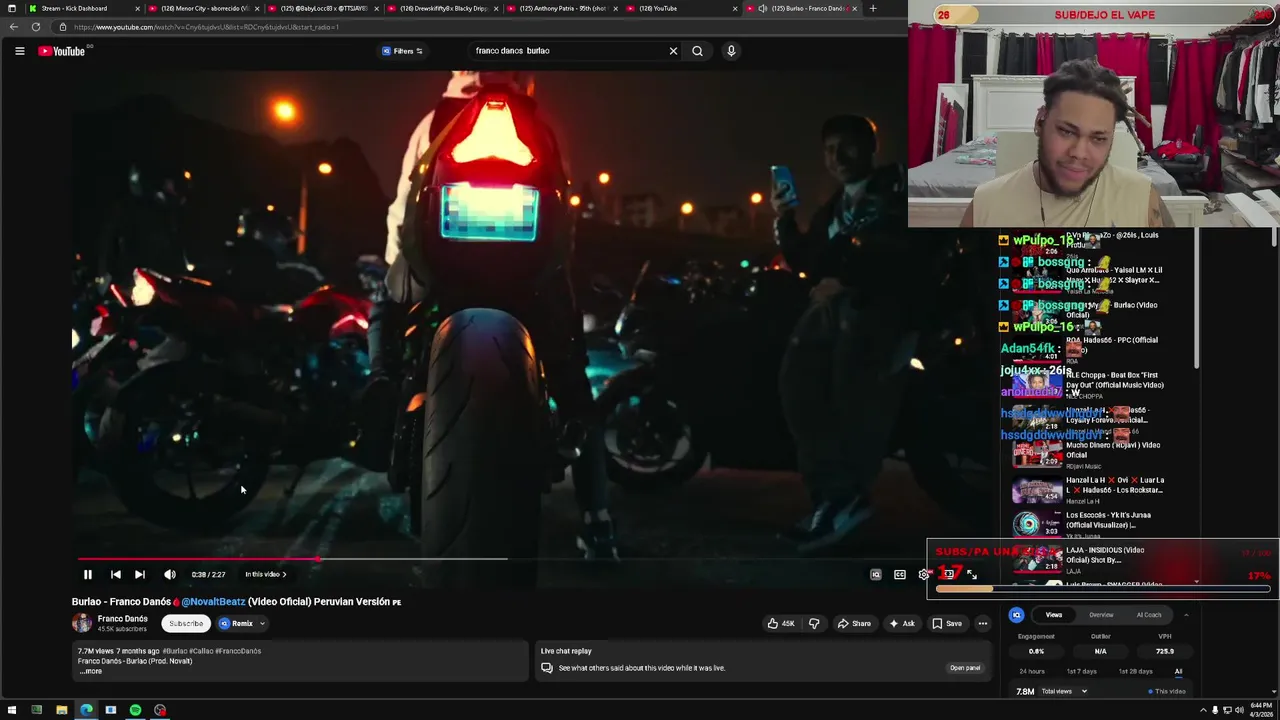Open a new browser tab

point(873,8)
